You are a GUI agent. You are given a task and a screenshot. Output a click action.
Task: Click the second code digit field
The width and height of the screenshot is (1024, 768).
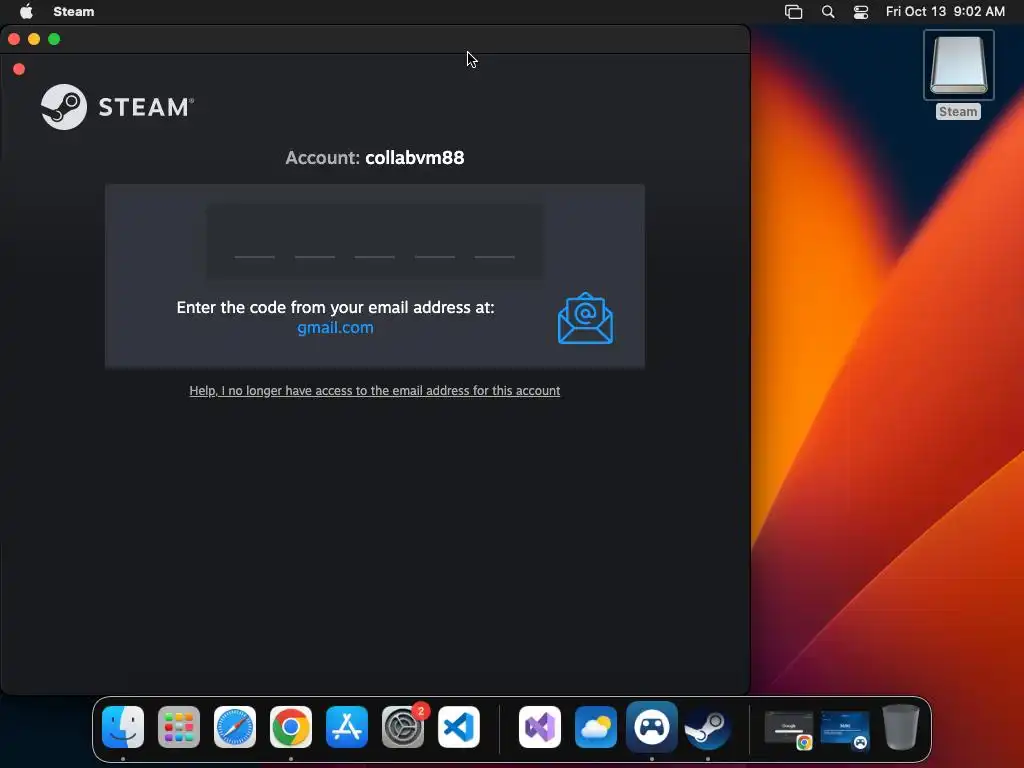point(315,242)
